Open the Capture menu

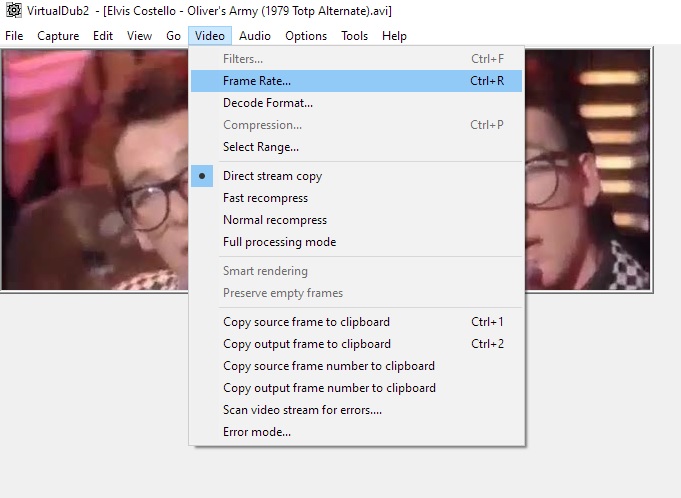(58, 36)
